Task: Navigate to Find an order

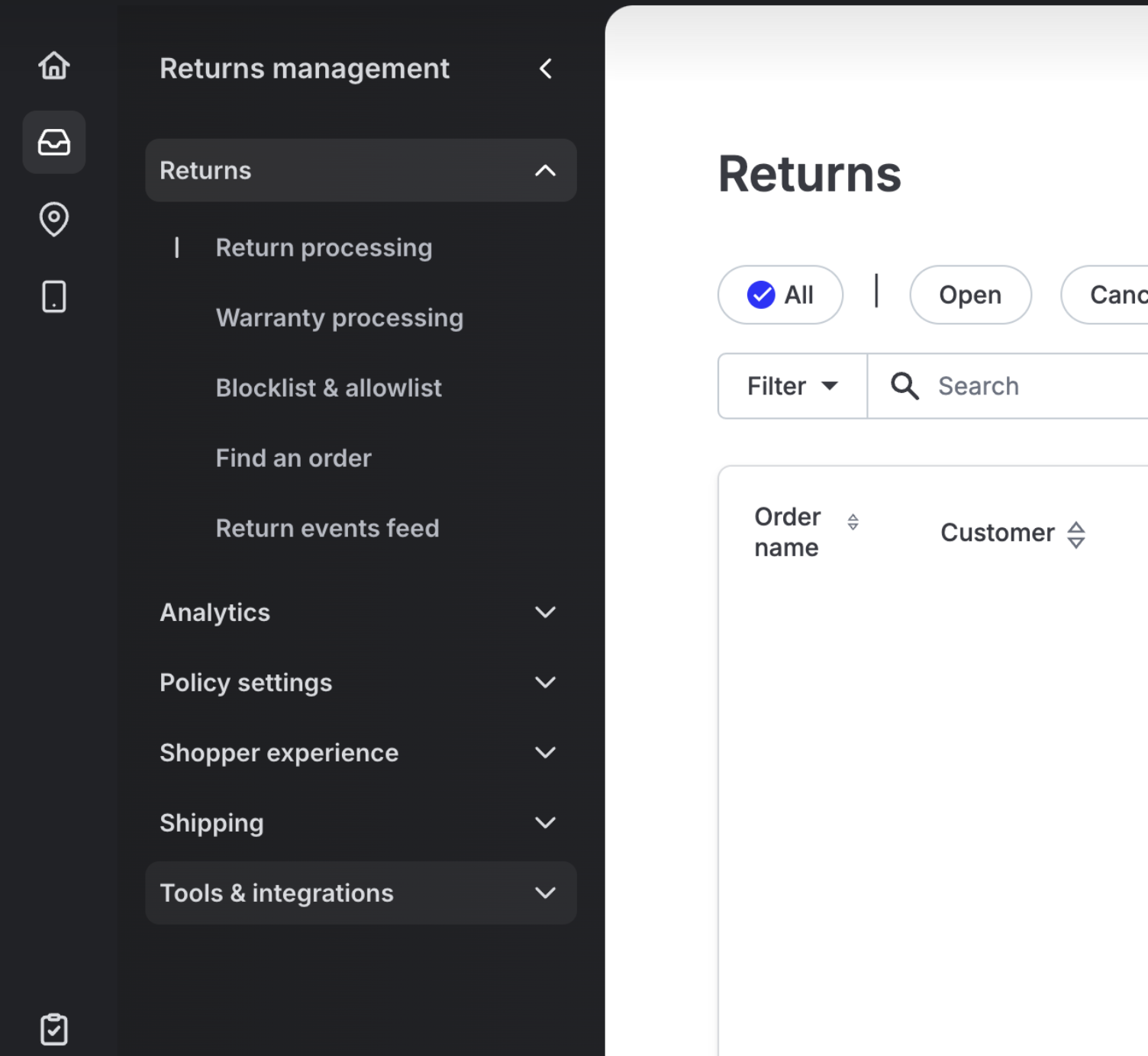Action: tap(293, 459)
